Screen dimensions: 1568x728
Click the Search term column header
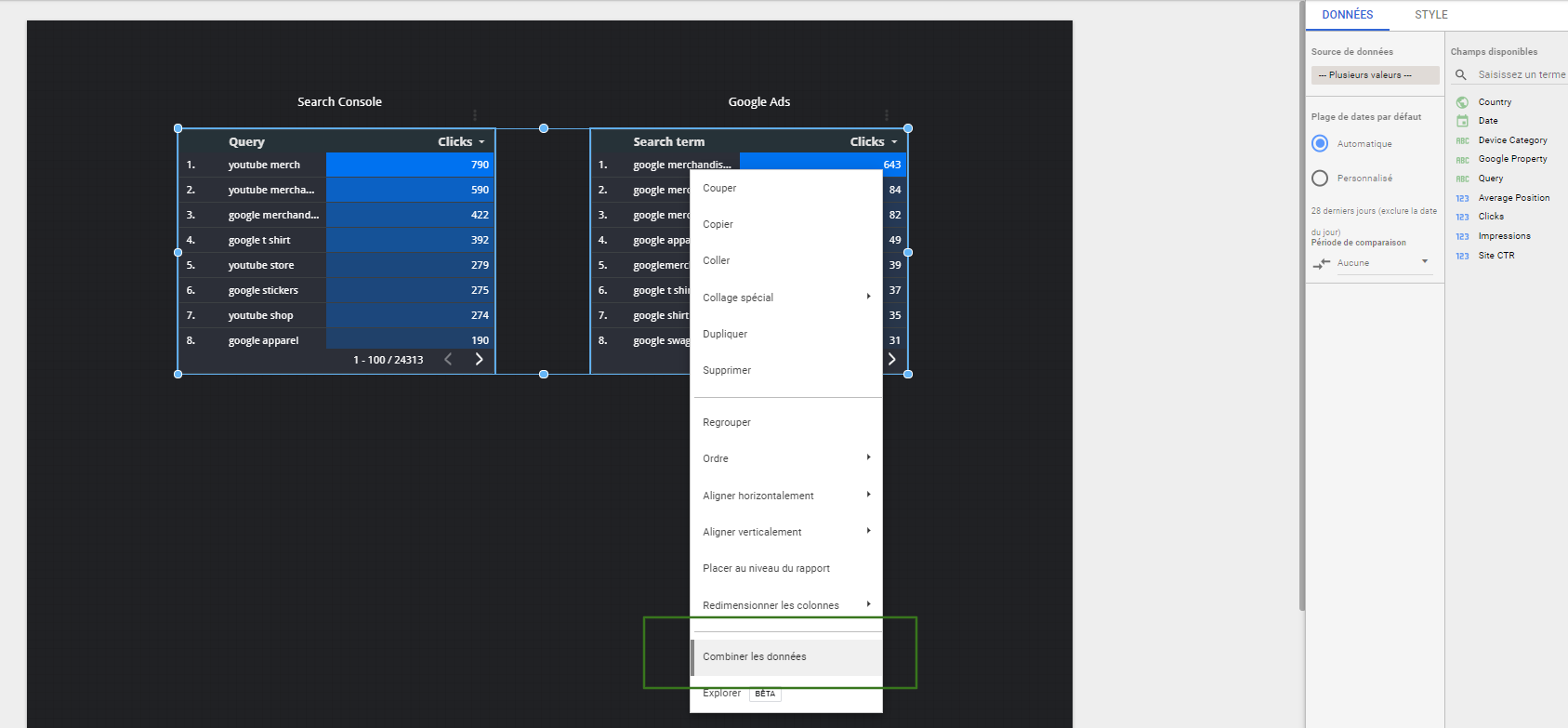click(669, 142)
